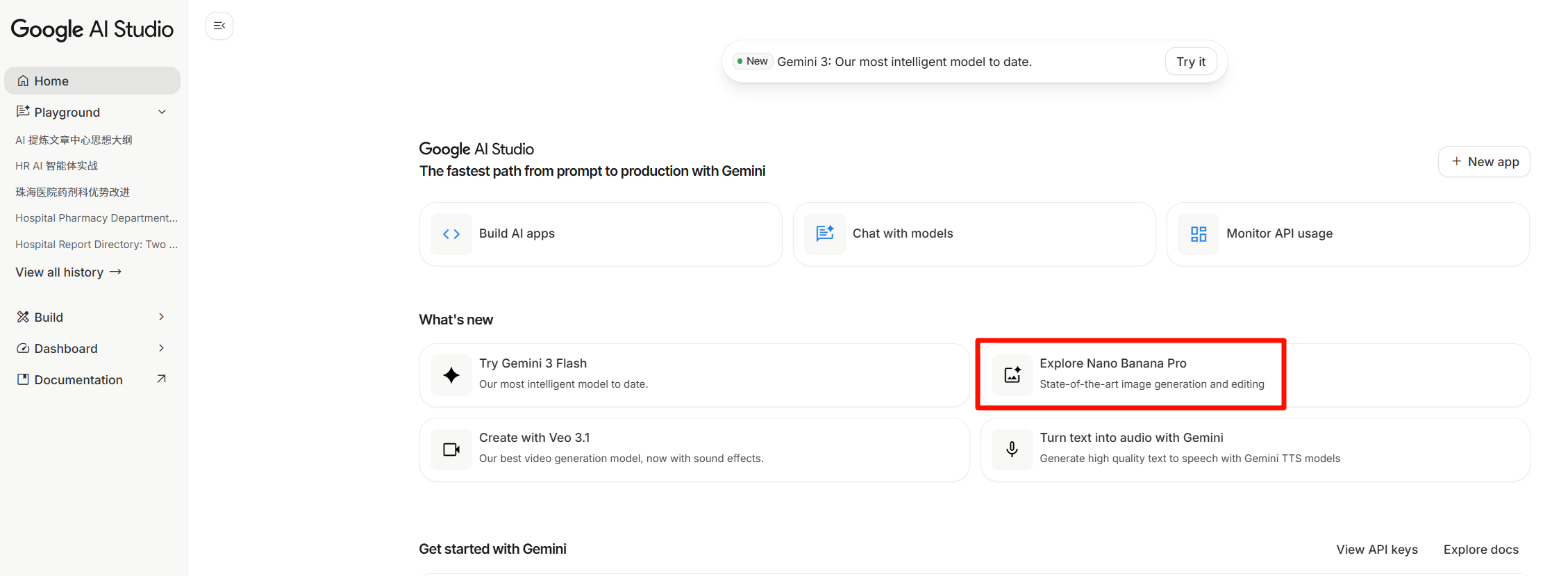This screenshot has width=1568, height=576.
Task: Create a New app
Action: [x=1484, y=162]
